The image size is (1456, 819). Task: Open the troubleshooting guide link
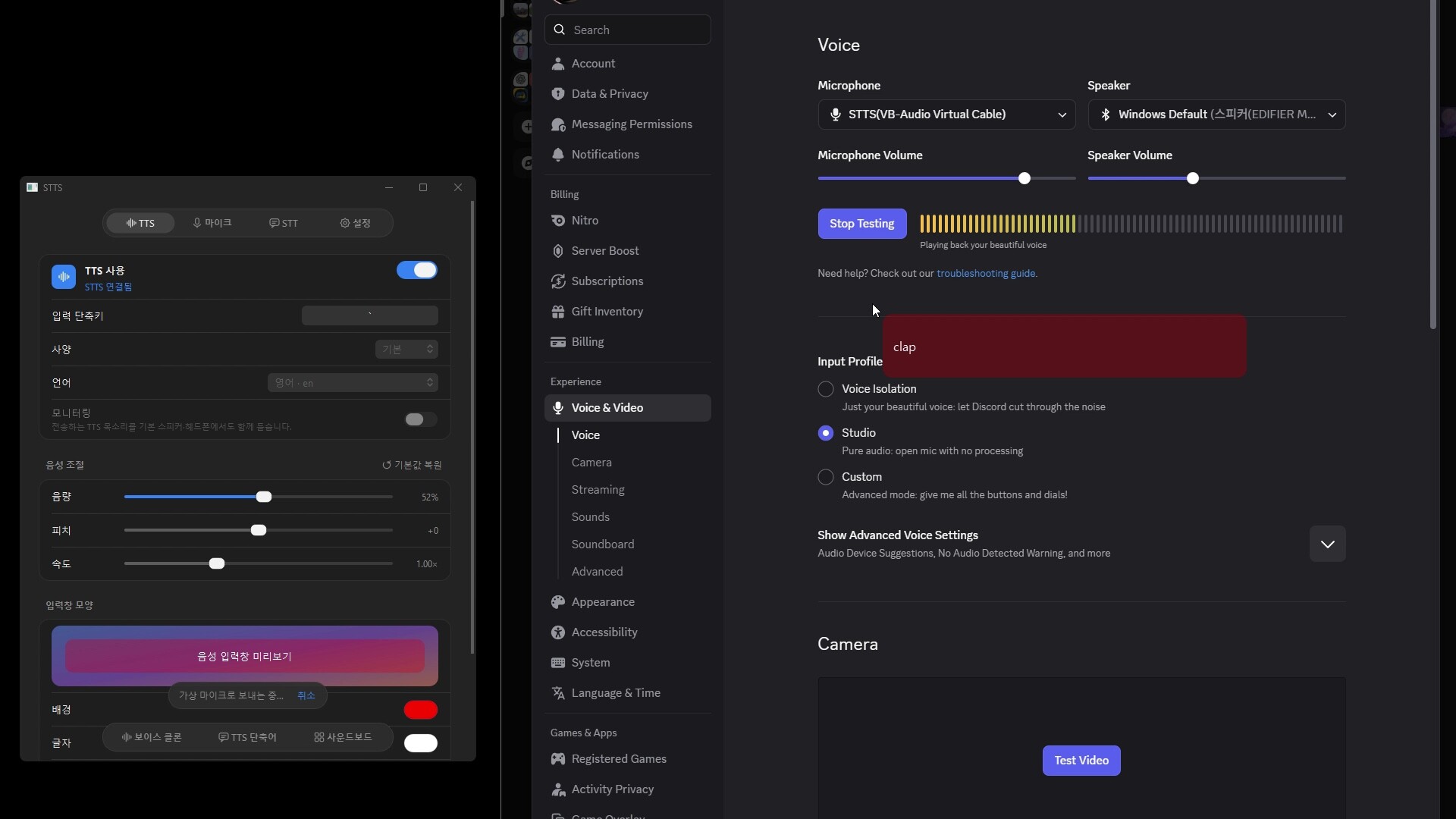(x=986, y=274)
